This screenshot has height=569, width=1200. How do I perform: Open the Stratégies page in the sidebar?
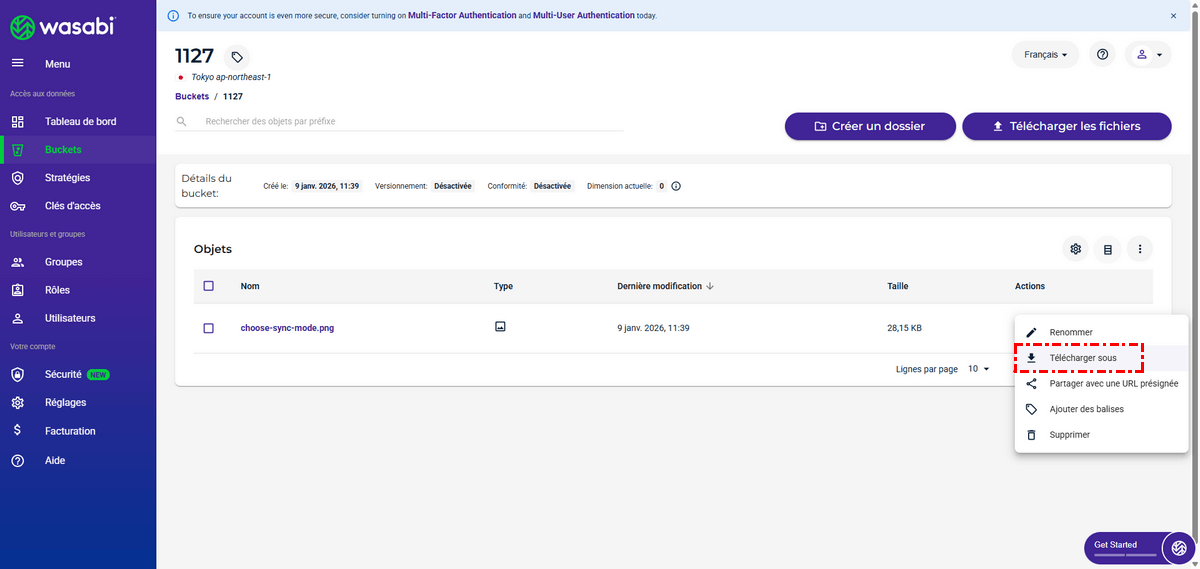(67, 178)
